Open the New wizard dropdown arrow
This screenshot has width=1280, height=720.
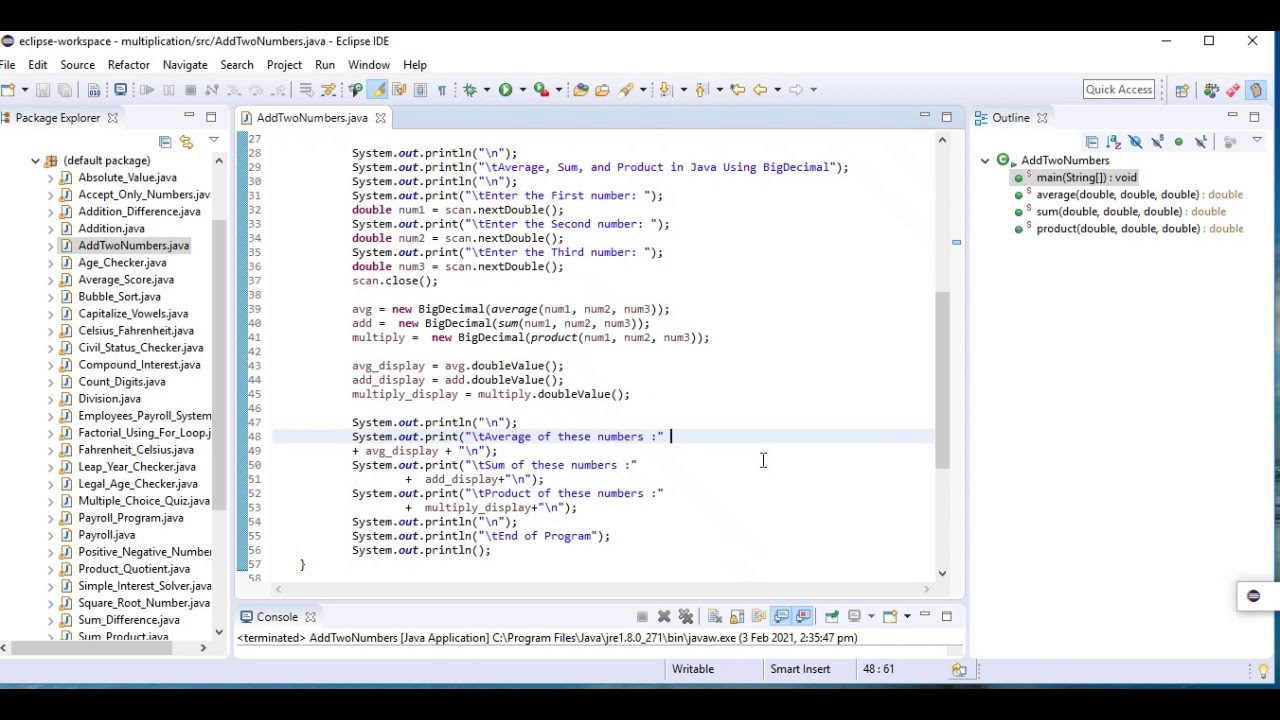pyautogui.click(x=24, y=90)
